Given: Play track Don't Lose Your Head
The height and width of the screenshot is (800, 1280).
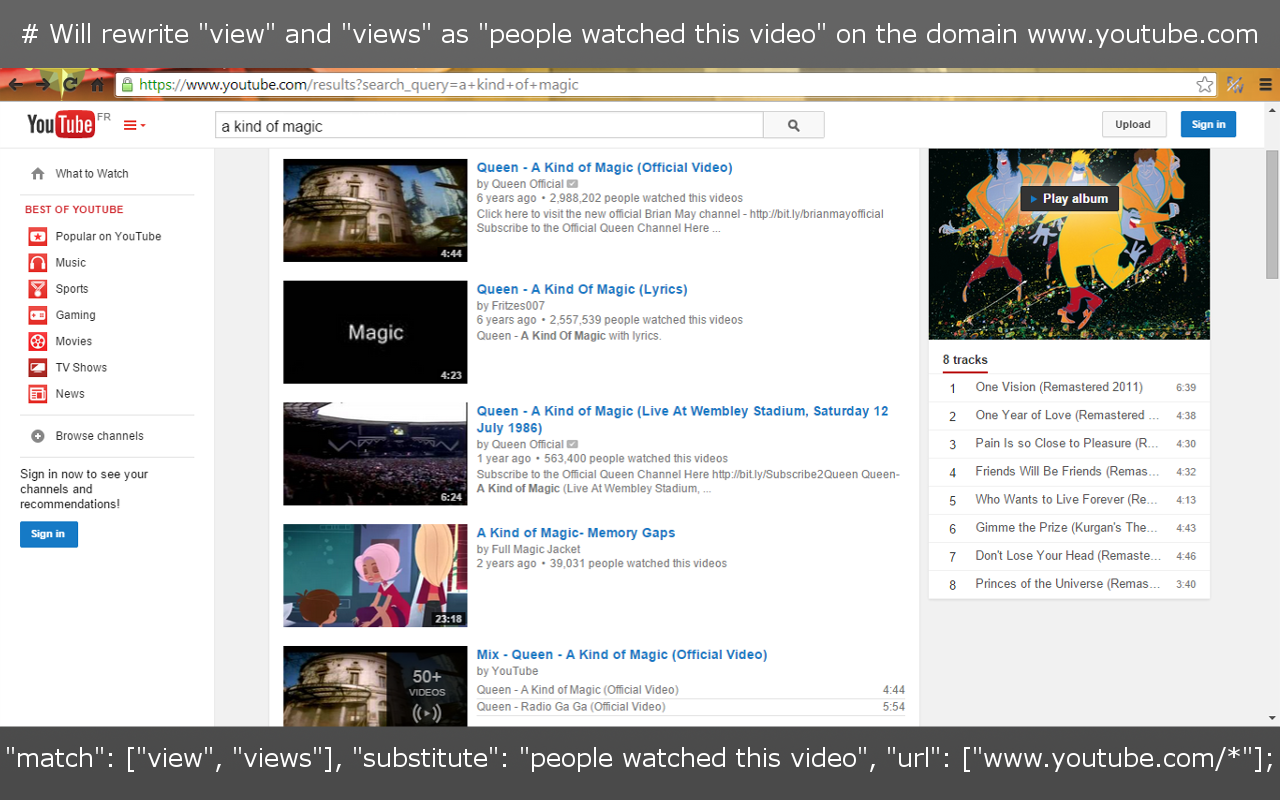Looking at the screenshot, I should 1069,555.
